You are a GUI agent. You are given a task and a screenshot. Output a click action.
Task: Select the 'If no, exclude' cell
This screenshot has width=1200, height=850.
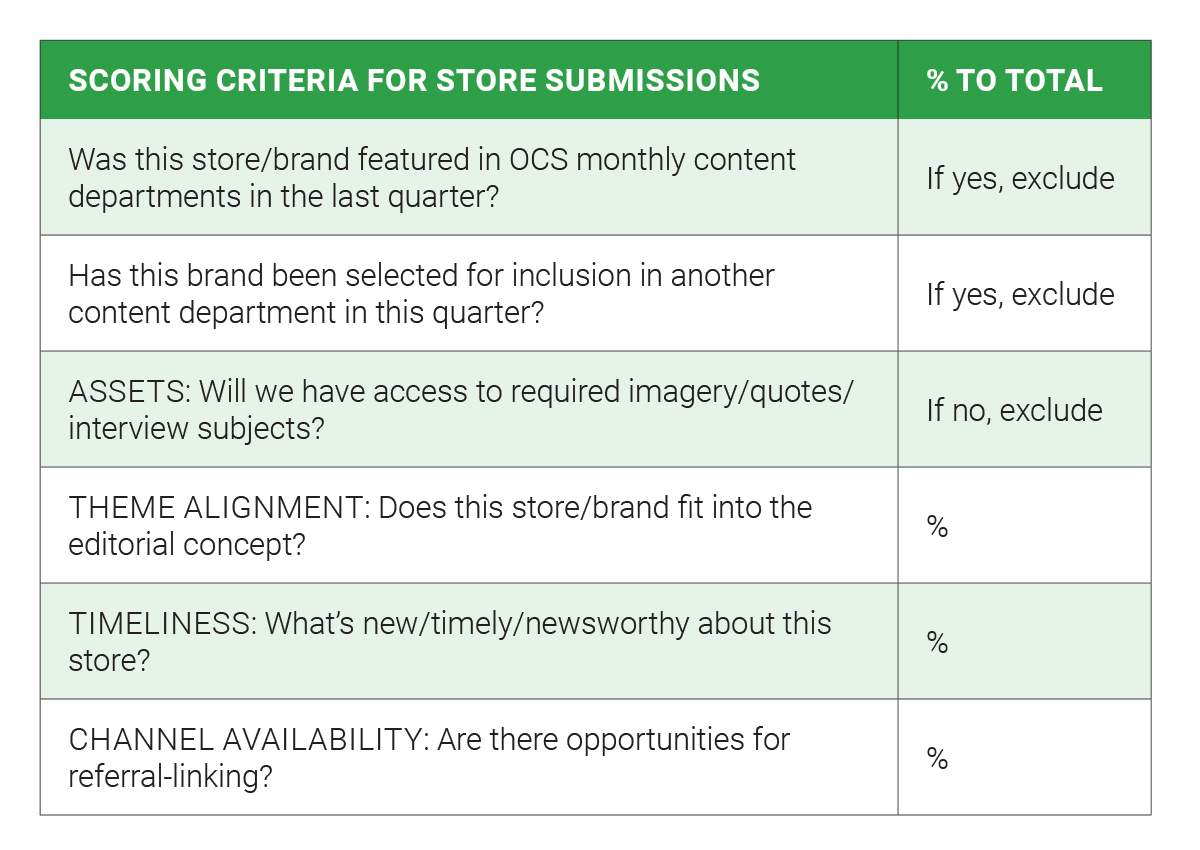tap(1014, 410)
